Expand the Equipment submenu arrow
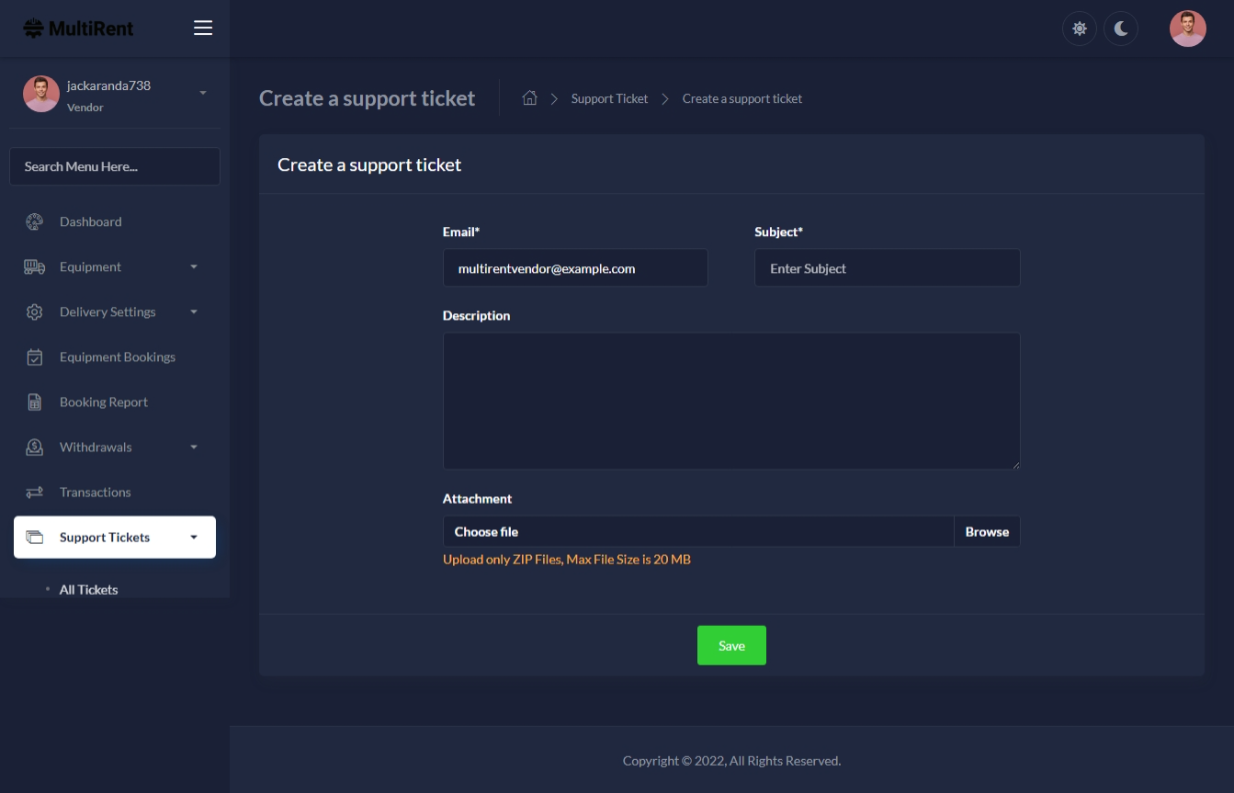Image resolution: width=1234 pixels, height=793 pixels. coord(194,267)
